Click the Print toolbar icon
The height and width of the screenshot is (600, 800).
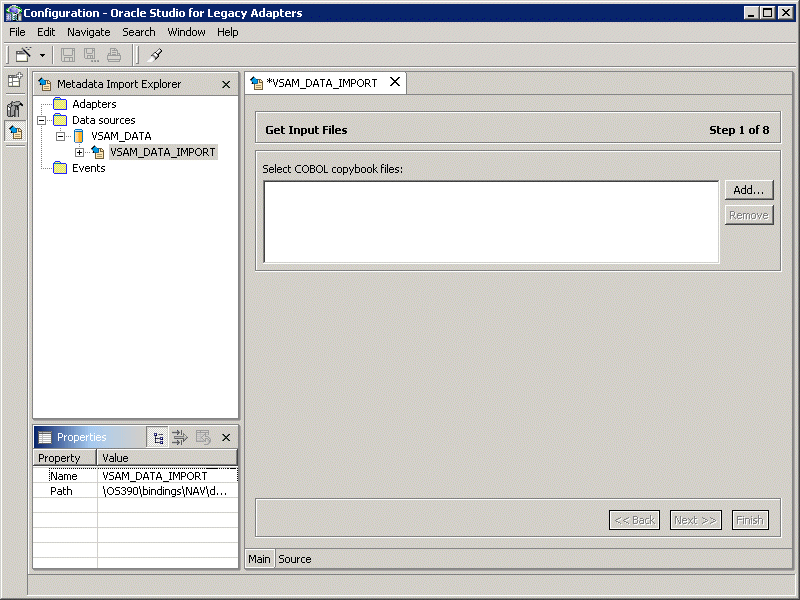click(114, 55)
